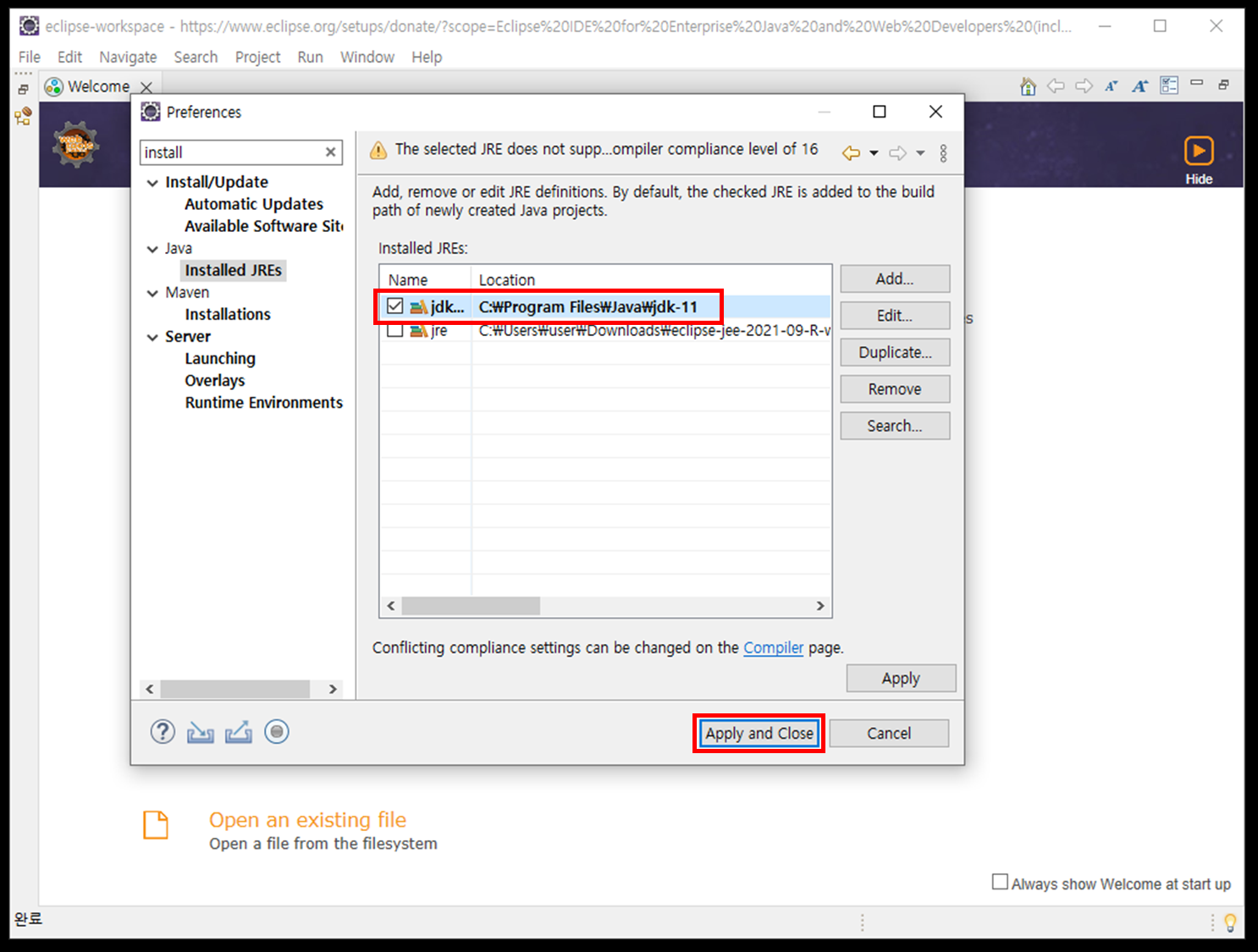Viewport: 1258px width, 952px height.
Task: Toggle Always show Welcome at start up
Action: [1000, 882]
